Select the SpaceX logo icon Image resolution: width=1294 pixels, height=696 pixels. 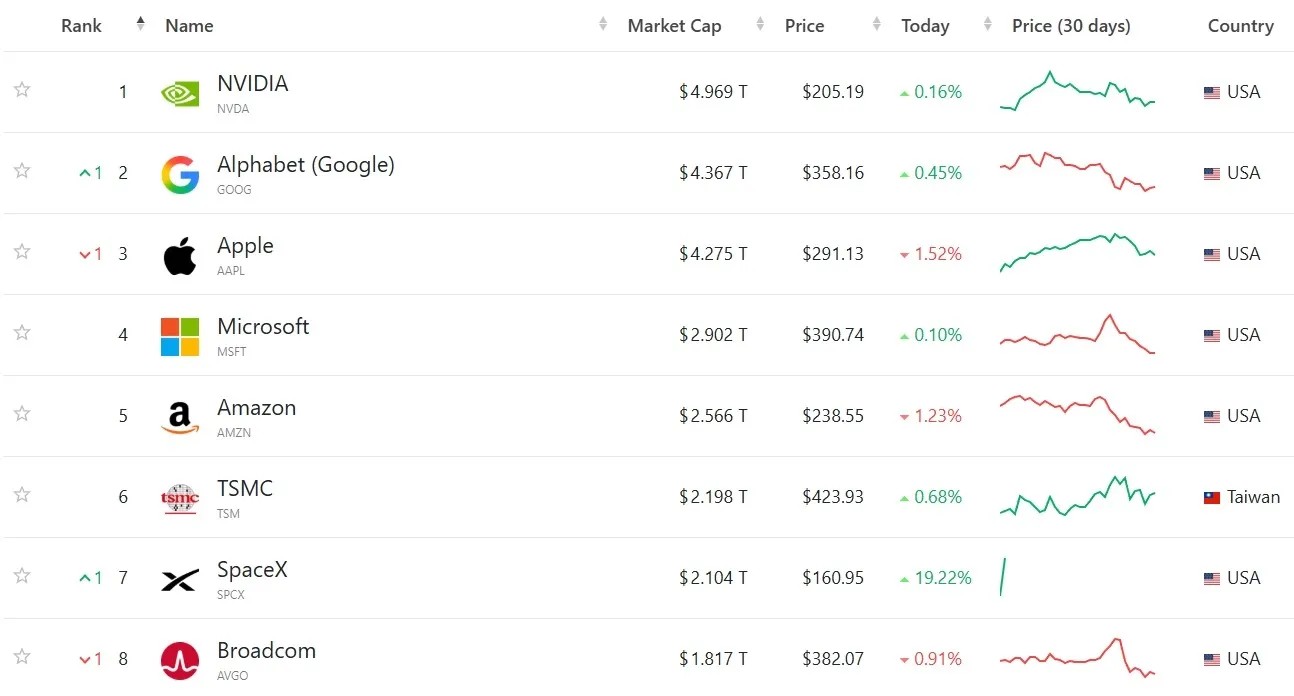(180, 579)
